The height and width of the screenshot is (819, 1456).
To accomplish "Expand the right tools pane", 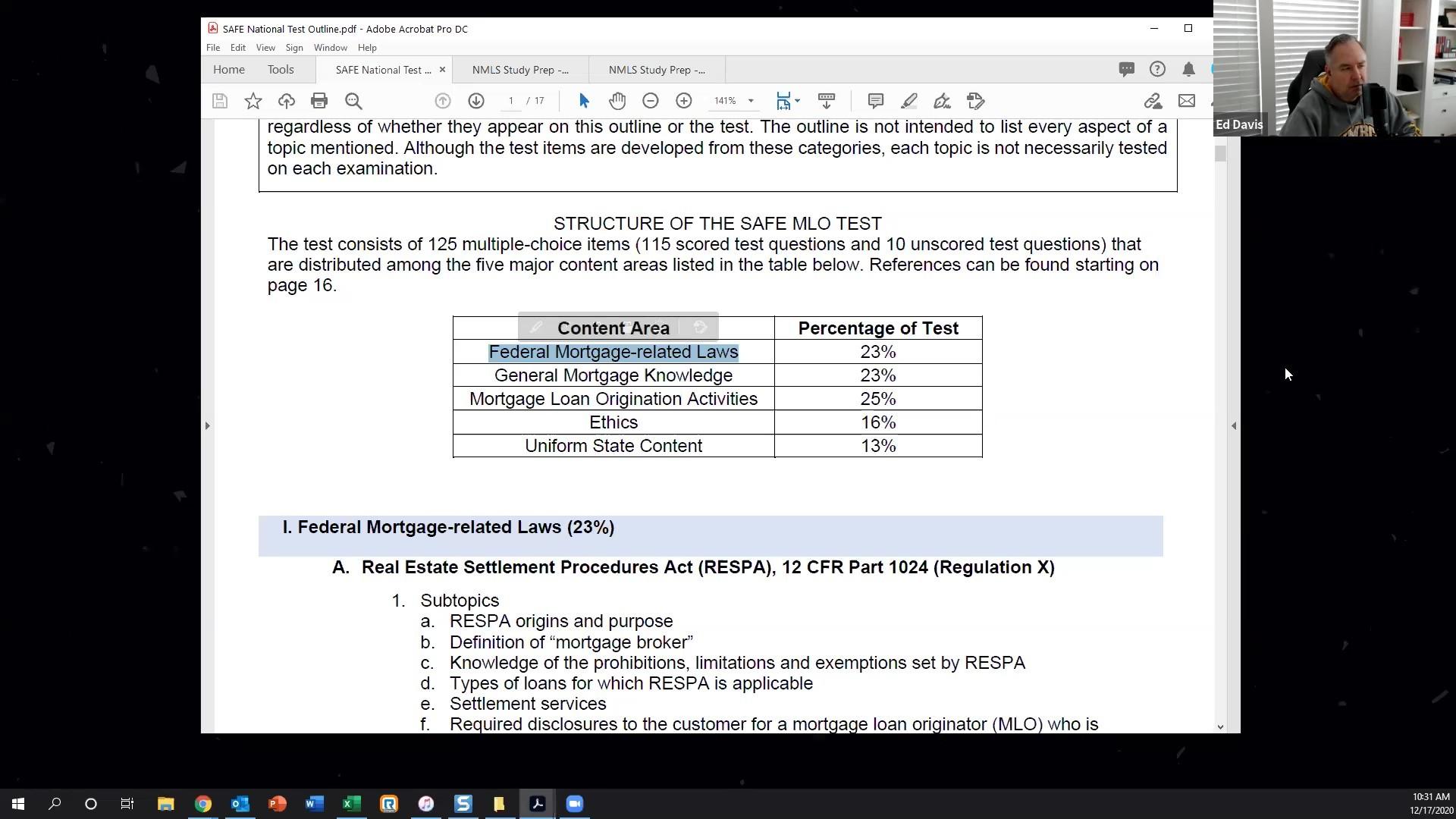I will coord(1233,425).
